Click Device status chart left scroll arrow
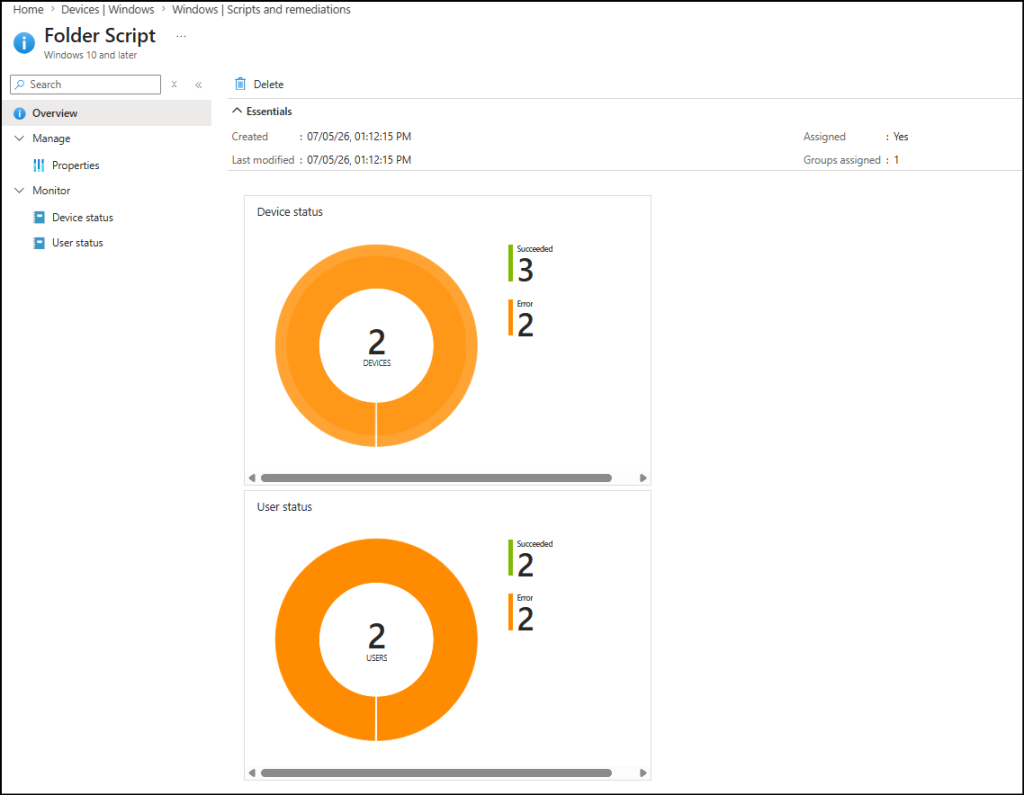1024x795 pixels. point(252,478)
